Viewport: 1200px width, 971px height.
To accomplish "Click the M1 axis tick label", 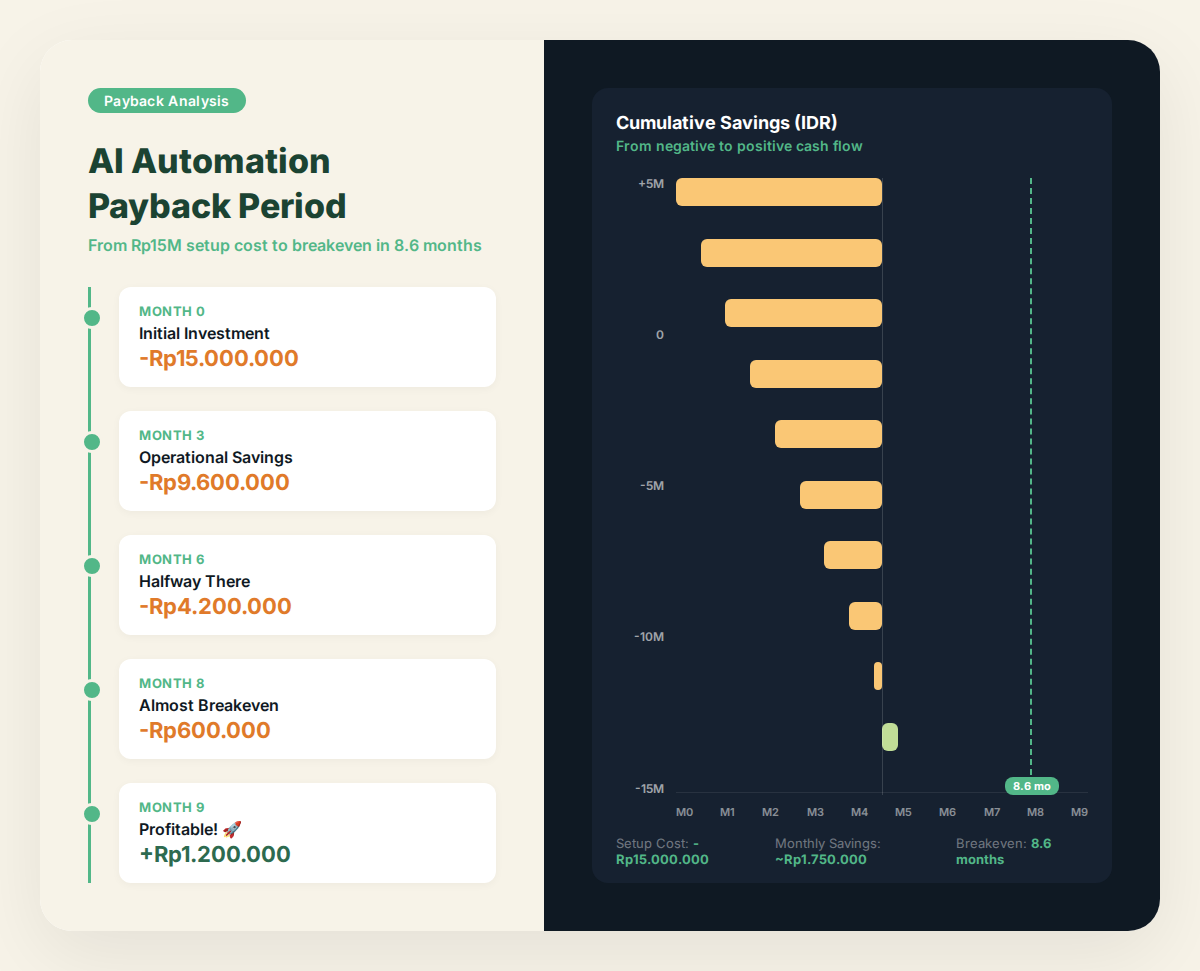I will point(728,812).
